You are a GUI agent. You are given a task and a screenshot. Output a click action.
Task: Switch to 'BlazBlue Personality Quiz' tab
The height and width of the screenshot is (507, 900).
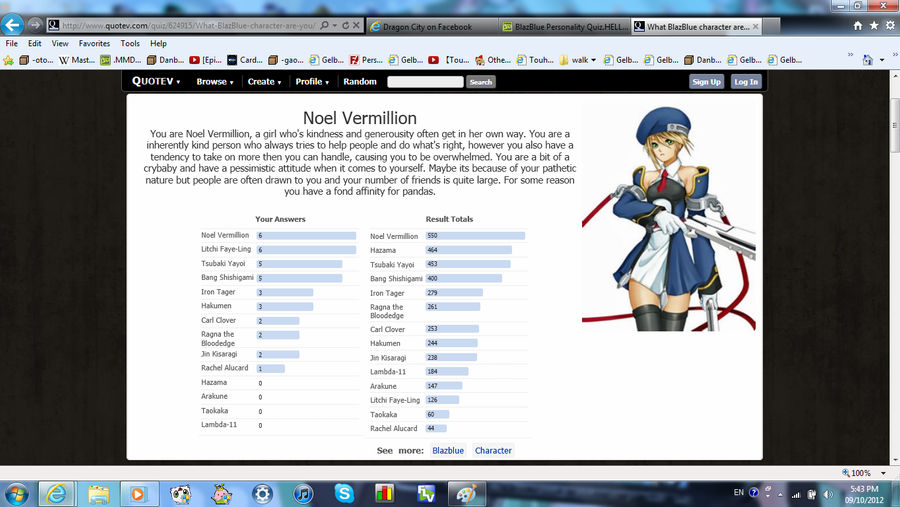565,26
